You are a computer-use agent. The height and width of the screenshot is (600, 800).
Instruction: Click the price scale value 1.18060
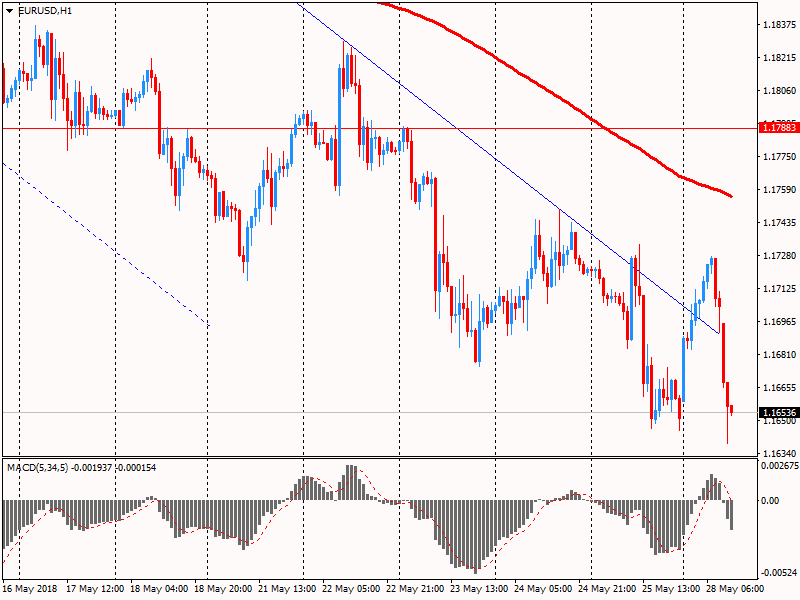pos(779,91)
